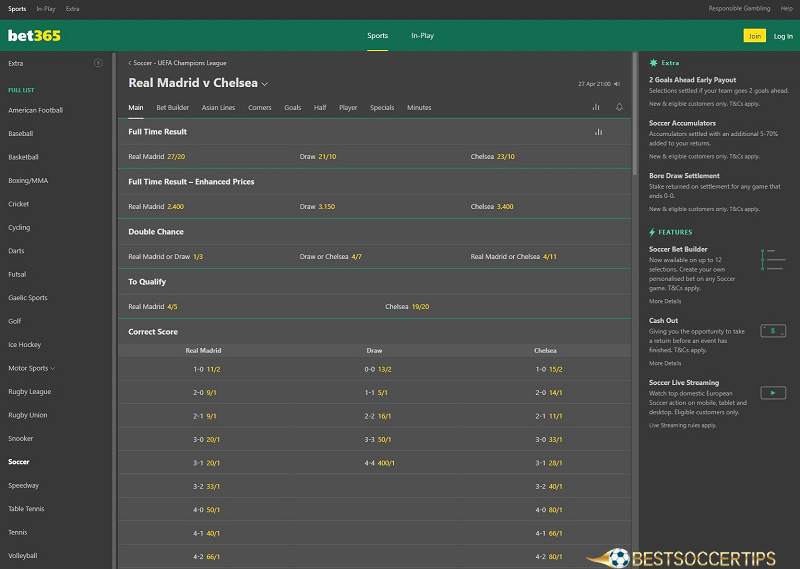Select the Player tab

[348, 108]
